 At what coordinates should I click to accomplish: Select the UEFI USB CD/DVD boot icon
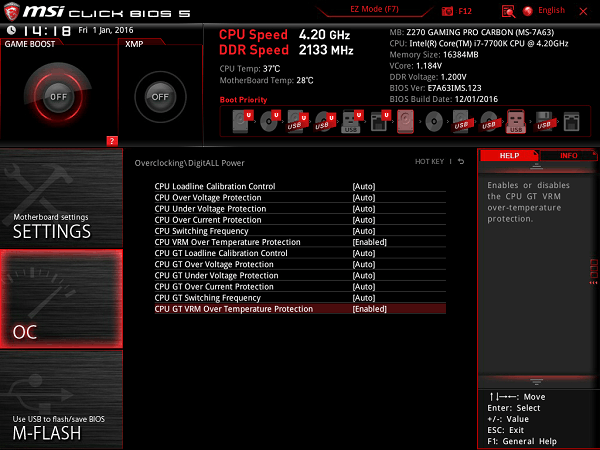coord(325,121)
